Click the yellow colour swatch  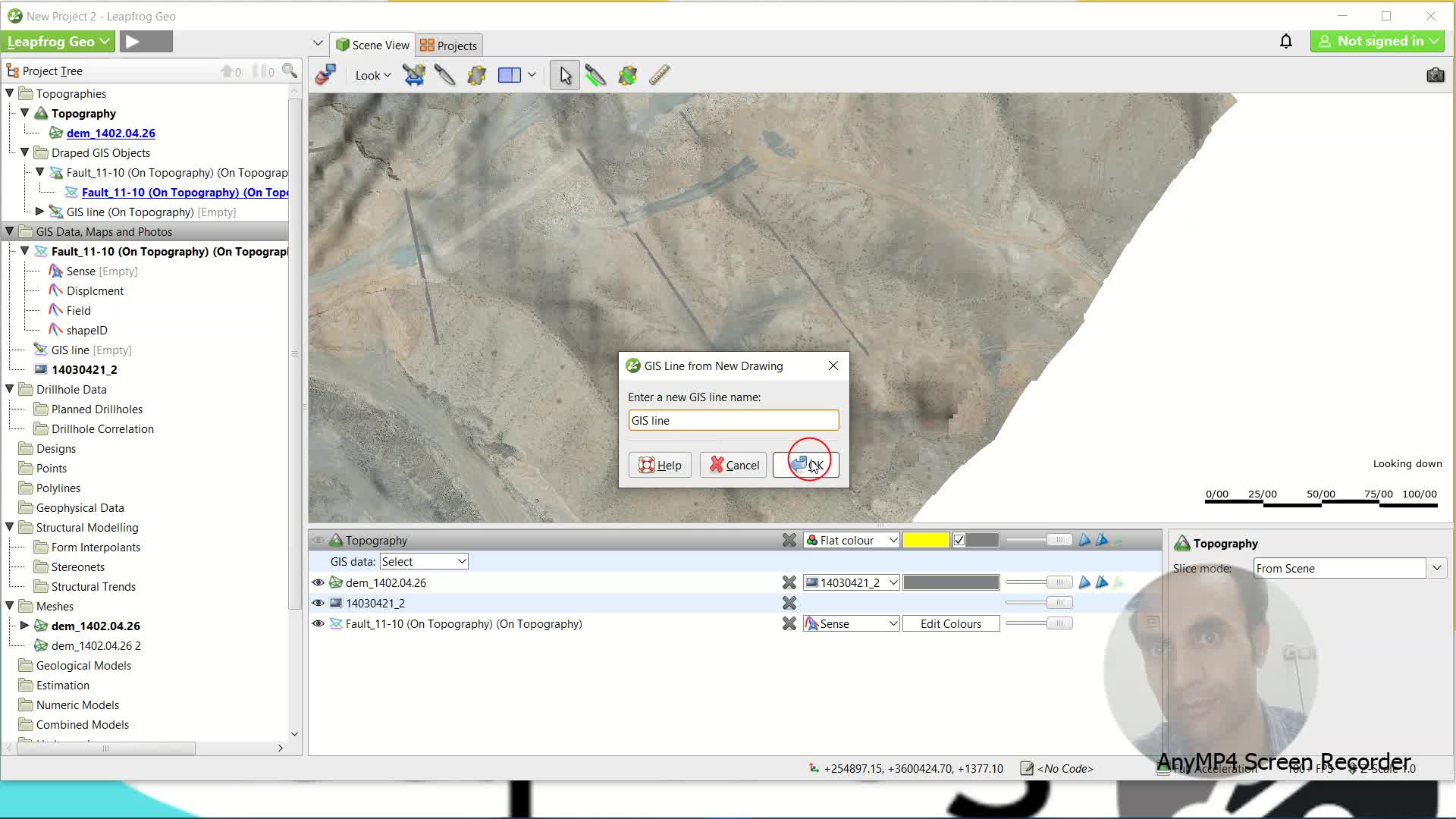click(926, 540)
